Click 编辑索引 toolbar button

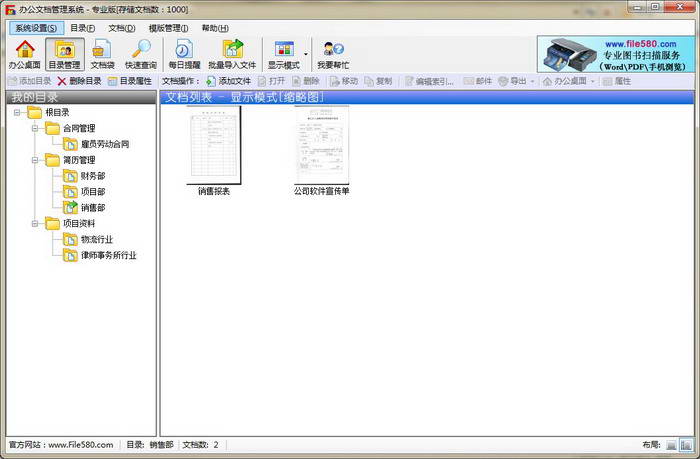[x=429, y=81]
